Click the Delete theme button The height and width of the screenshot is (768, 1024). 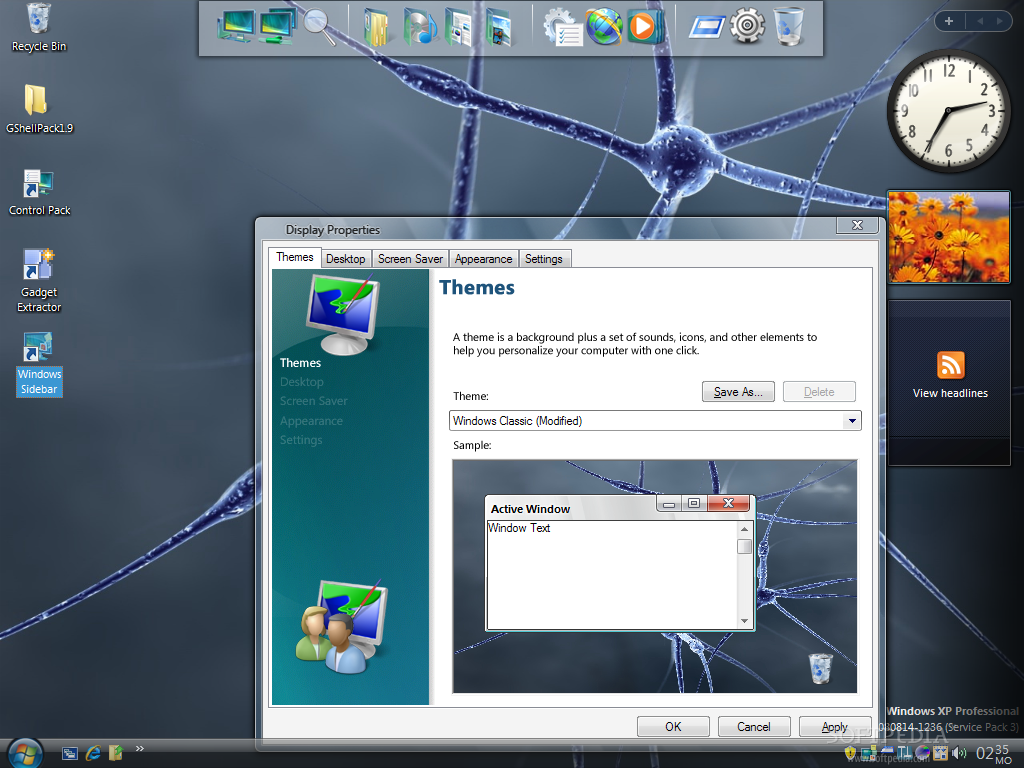(x=819, y=392)
